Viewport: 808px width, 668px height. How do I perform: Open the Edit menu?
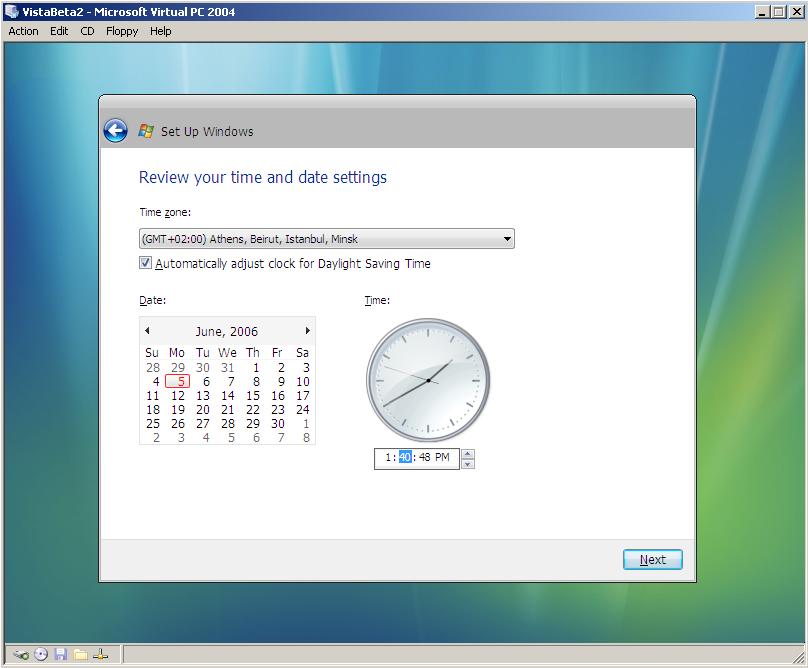click(x=59, y=31)
